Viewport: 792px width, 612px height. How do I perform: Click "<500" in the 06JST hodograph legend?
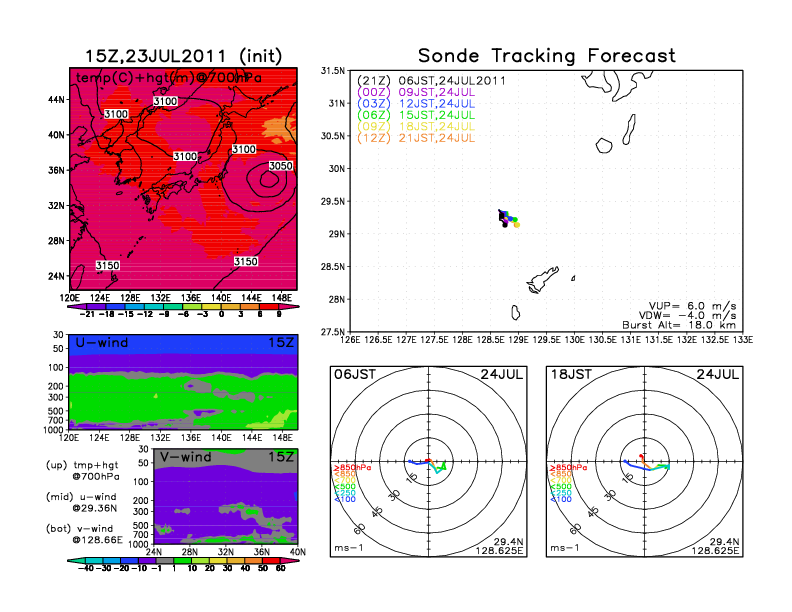(x=344, y=487)
